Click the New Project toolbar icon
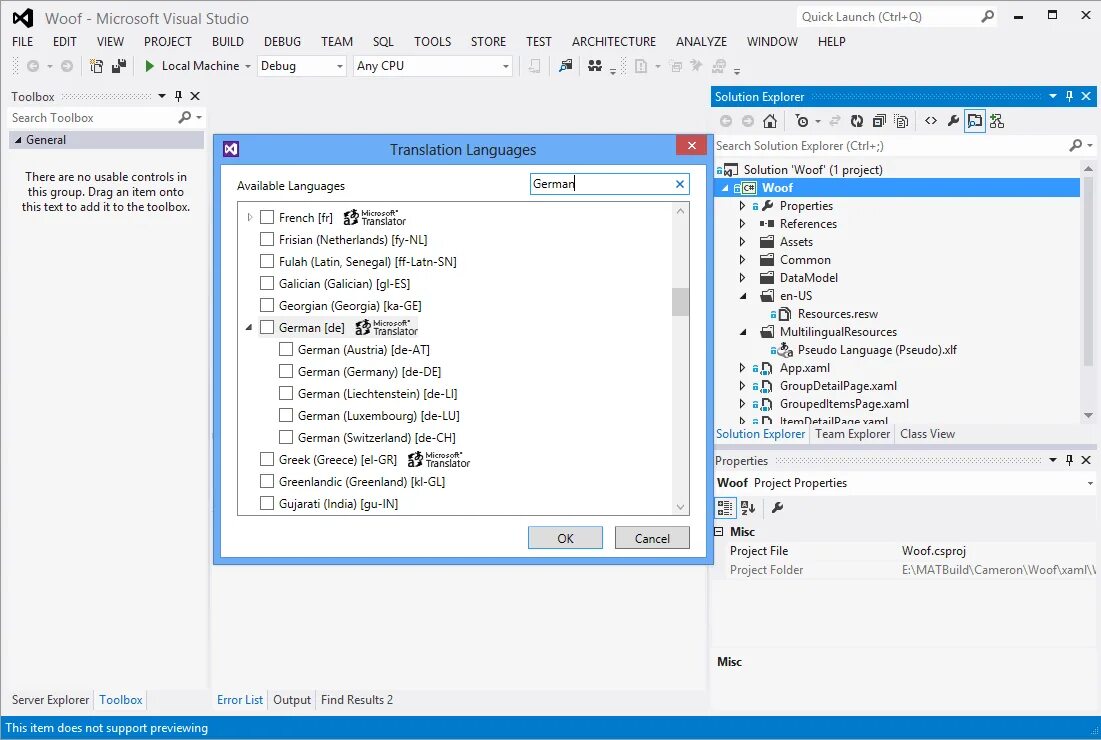 [x=96, y=66]
